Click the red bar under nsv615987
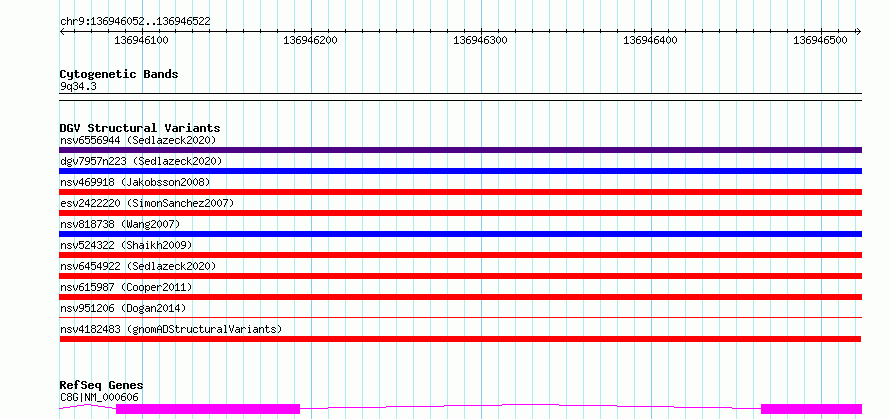The width and height of the screenshot is (890, 419). (x=460, y=297)
